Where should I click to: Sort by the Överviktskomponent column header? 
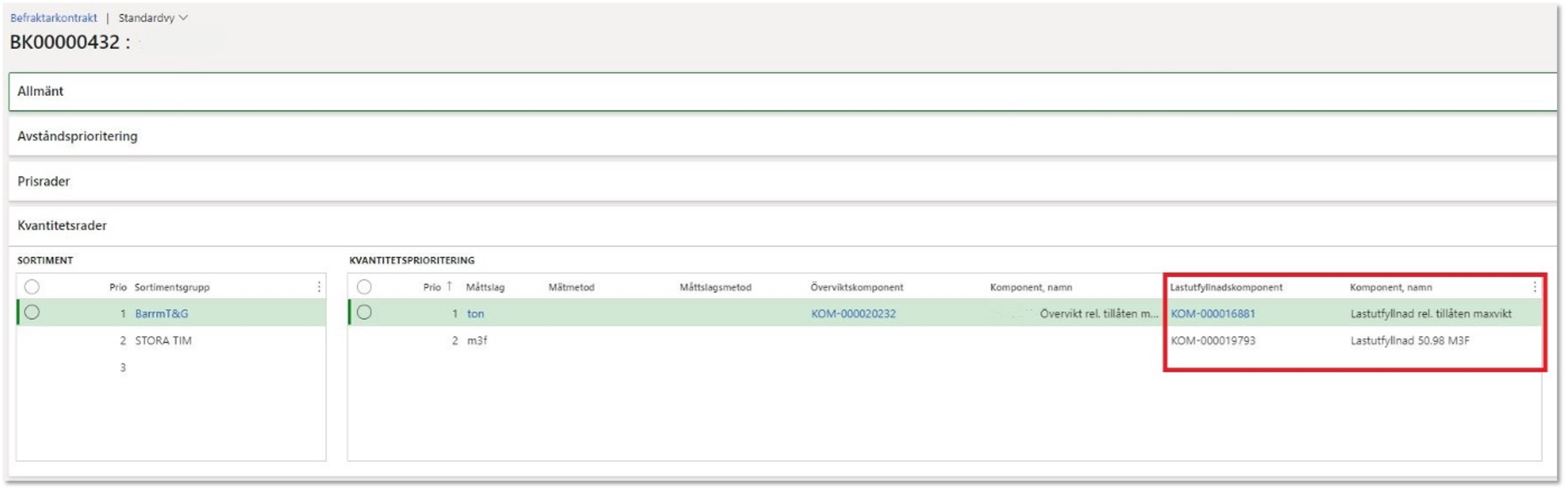[857, 287]
